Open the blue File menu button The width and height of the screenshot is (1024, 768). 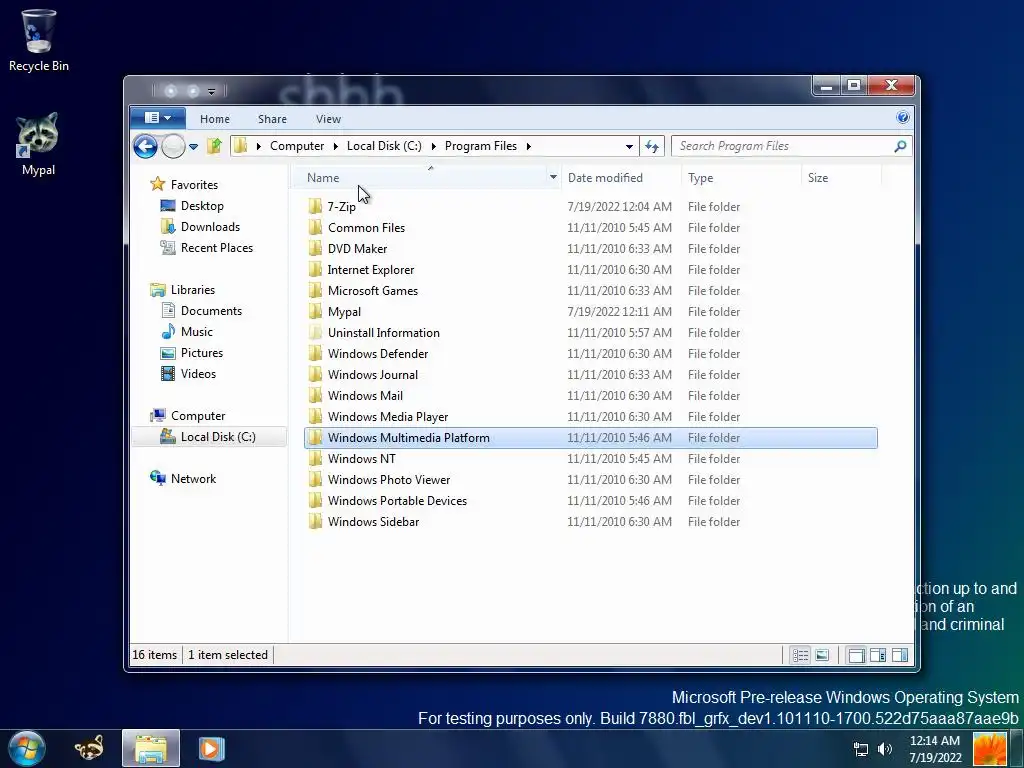(157, 118)
